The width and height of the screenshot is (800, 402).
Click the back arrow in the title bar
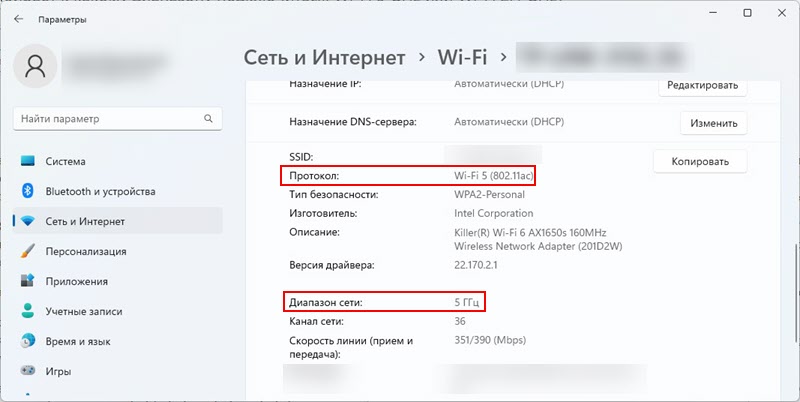(x=18, y=18)
